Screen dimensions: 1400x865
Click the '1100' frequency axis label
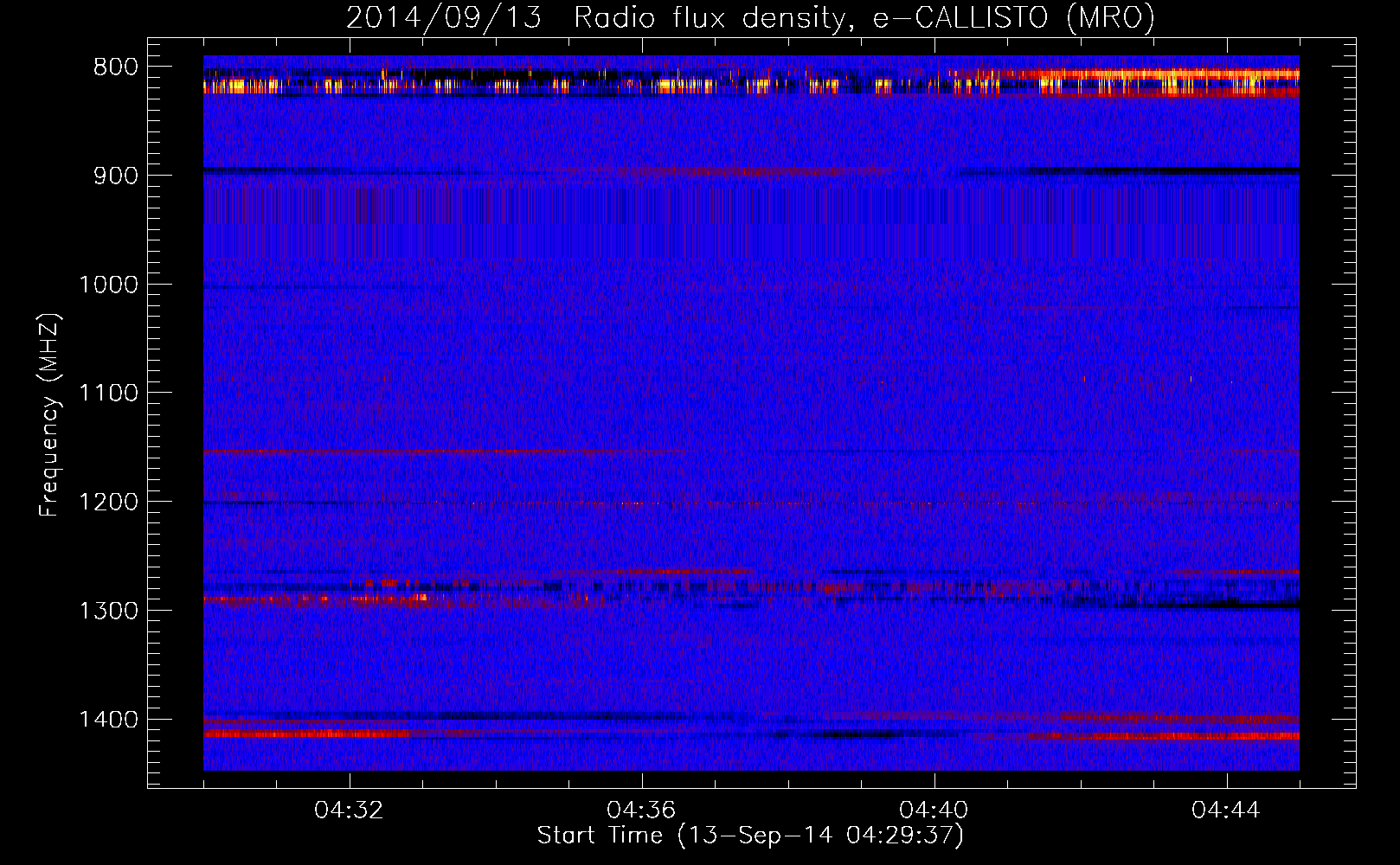click(x=108, y=394)
